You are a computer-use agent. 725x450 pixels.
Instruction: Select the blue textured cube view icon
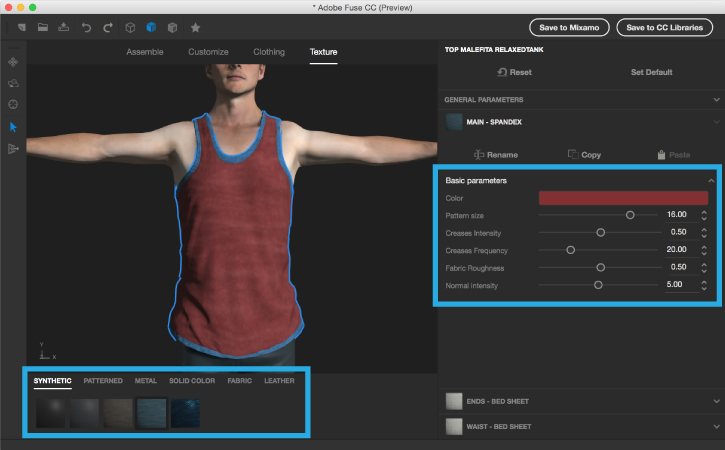point(151,27)
